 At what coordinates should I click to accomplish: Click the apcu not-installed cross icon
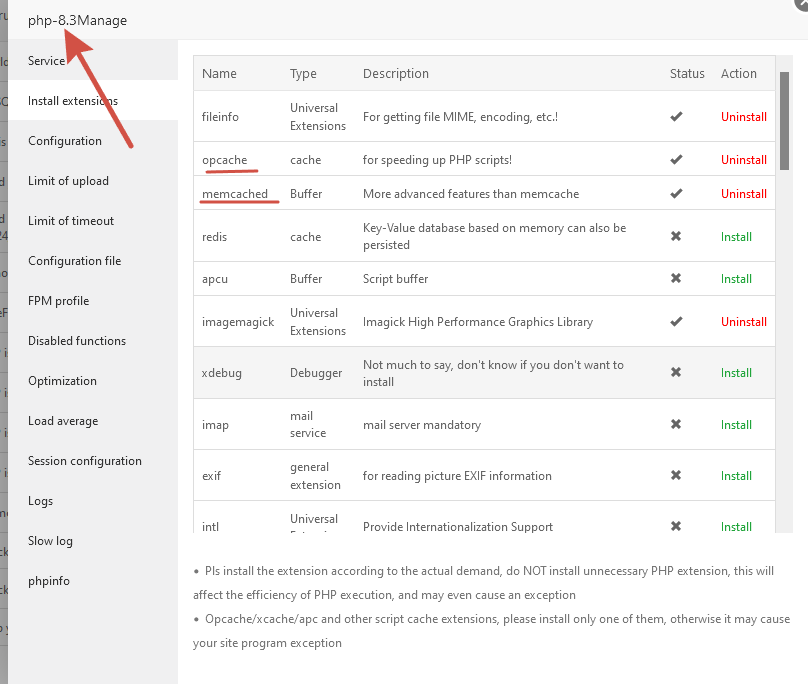676,279
